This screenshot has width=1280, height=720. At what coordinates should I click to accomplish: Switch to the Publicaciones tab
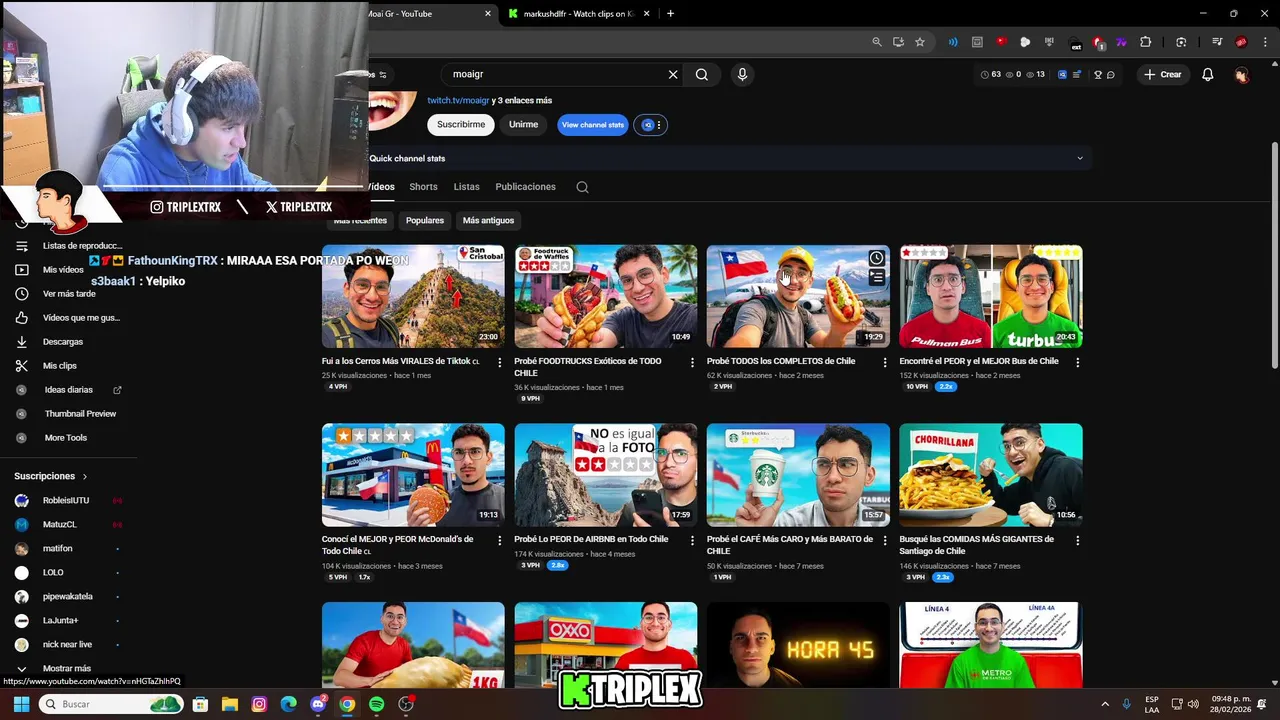(525, 187)
